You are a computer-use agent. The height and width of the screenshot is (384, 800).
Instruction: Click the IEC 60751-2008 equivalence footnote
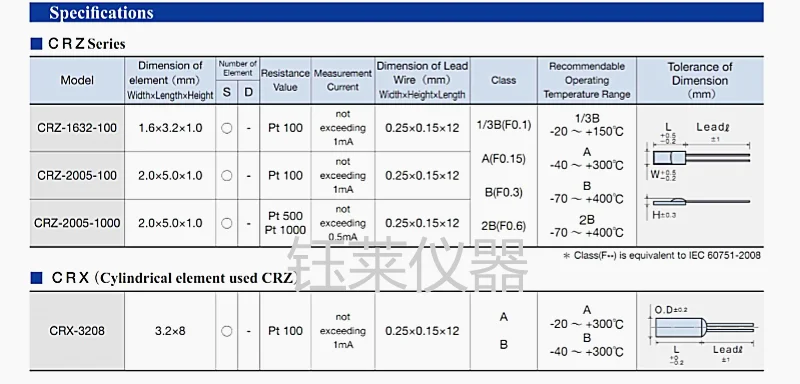pos(661,255)
